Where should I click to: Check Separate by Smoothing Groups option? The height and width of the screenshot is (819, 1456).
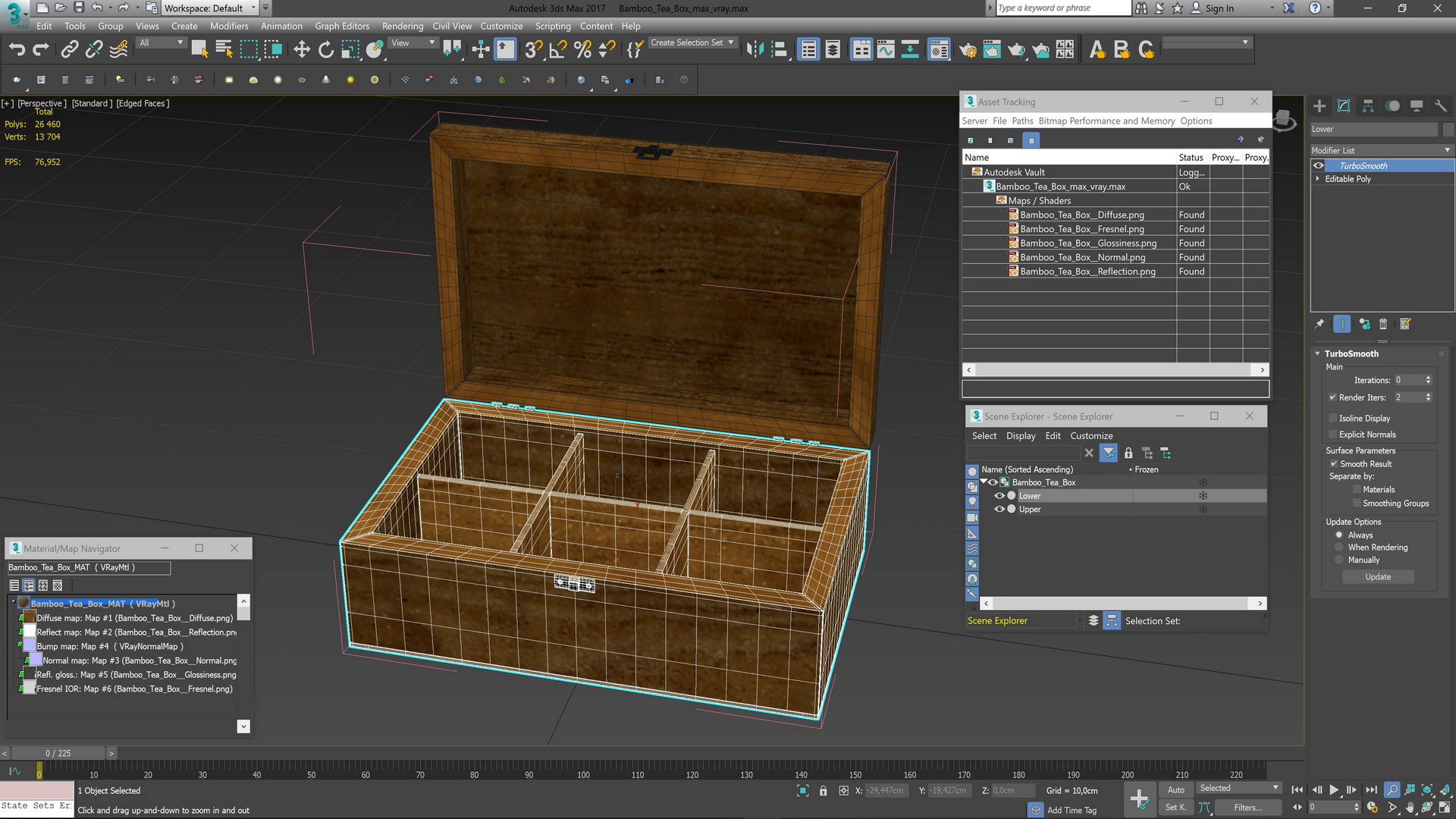[1357, 504]
